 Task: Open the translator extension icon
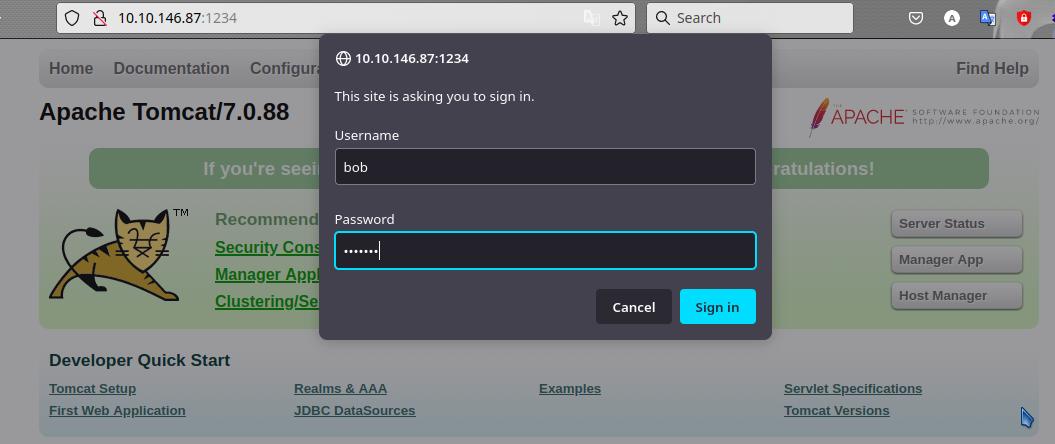988,18
